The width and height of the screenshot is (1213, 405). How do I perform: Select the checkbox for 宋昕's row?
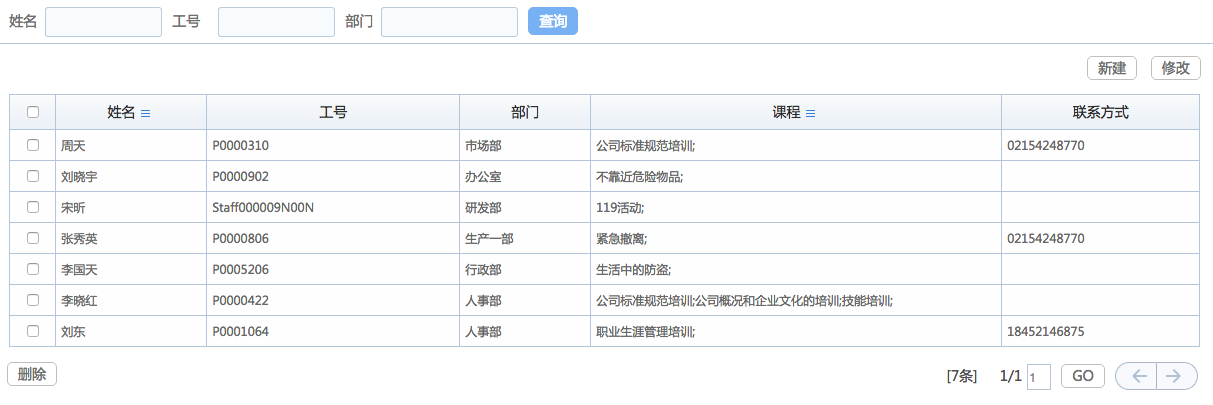[x=33, y=207]
